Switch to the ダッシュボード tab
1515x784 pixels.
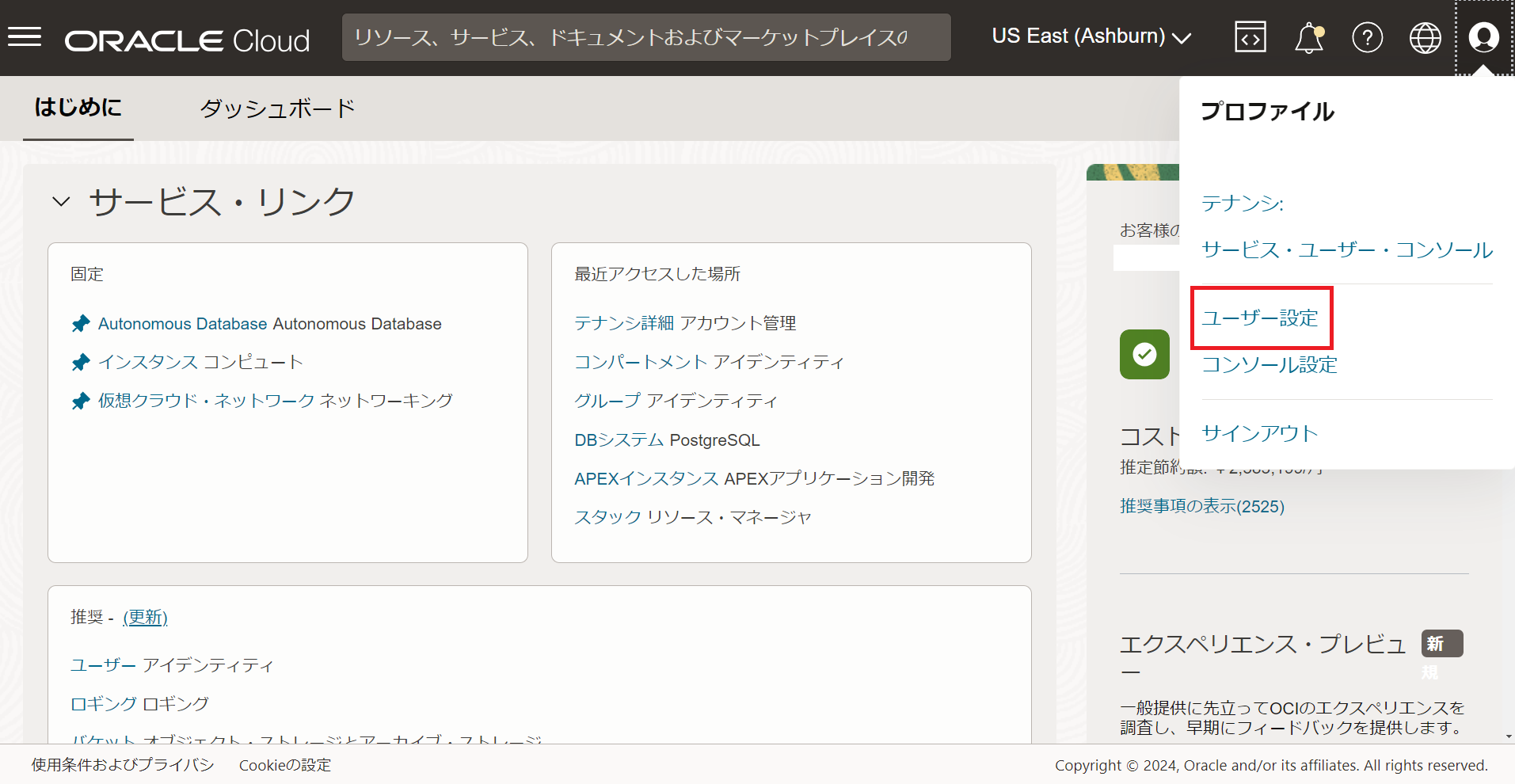click(277, 108)
